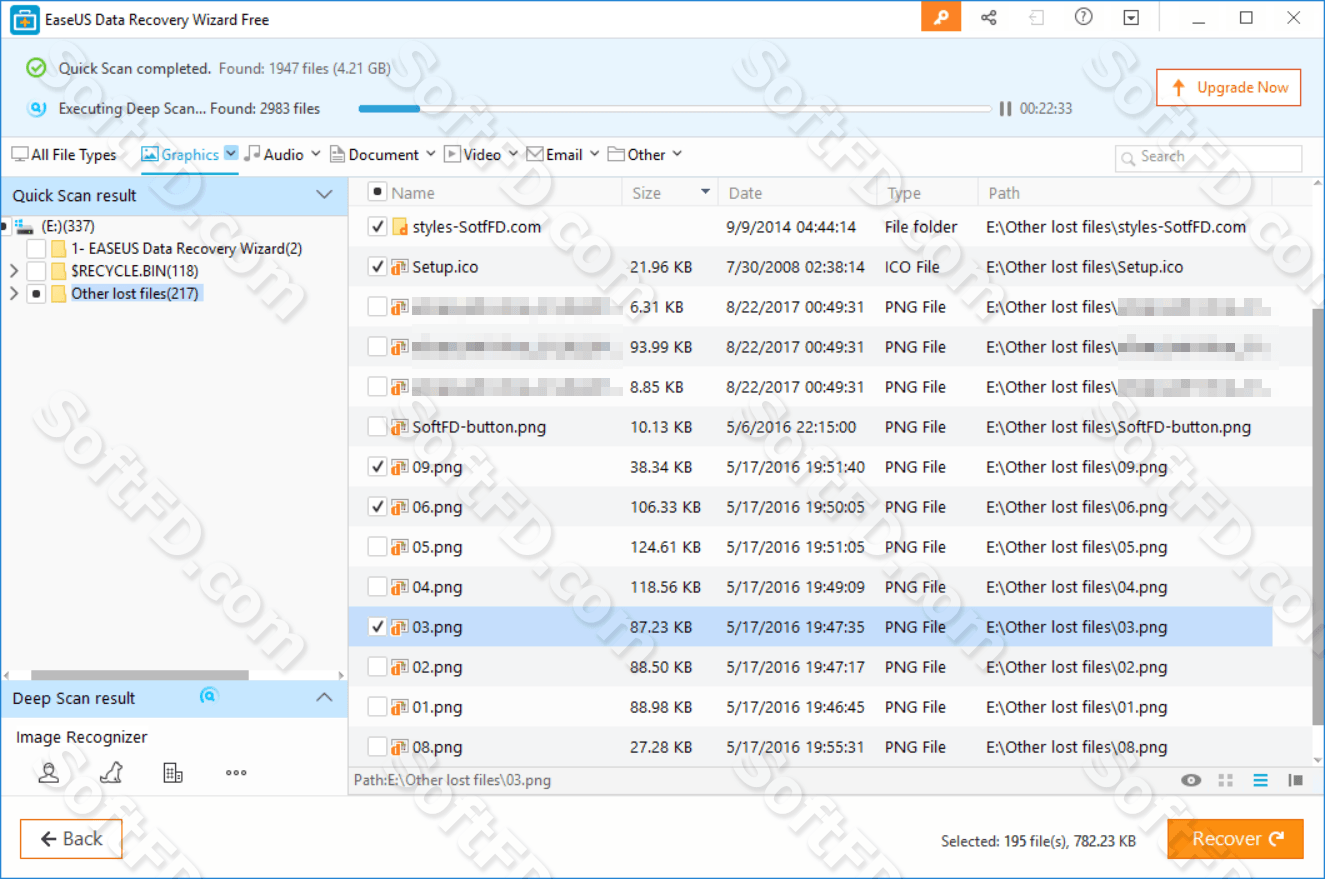Click the $RECYCLE.BIN folder icon
This screenshot has width=1325, height=879.
coord(59,271)
